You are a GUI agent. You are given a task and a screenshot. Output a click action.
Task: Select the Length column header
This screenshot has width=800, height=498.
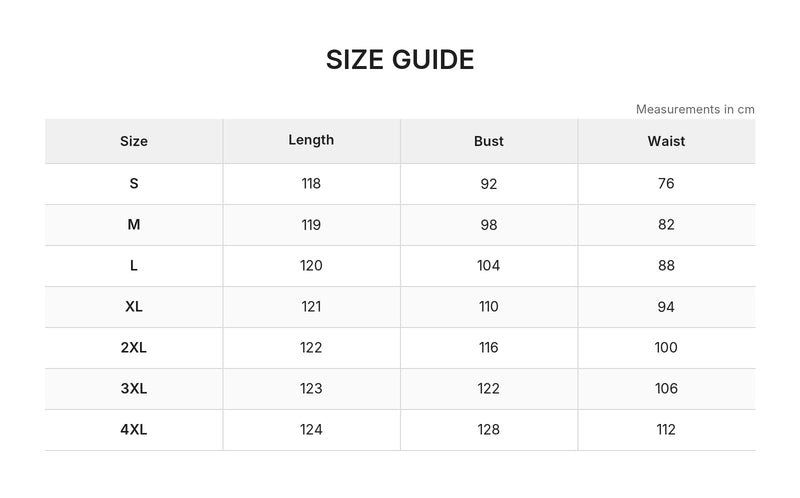pos(311,140)
